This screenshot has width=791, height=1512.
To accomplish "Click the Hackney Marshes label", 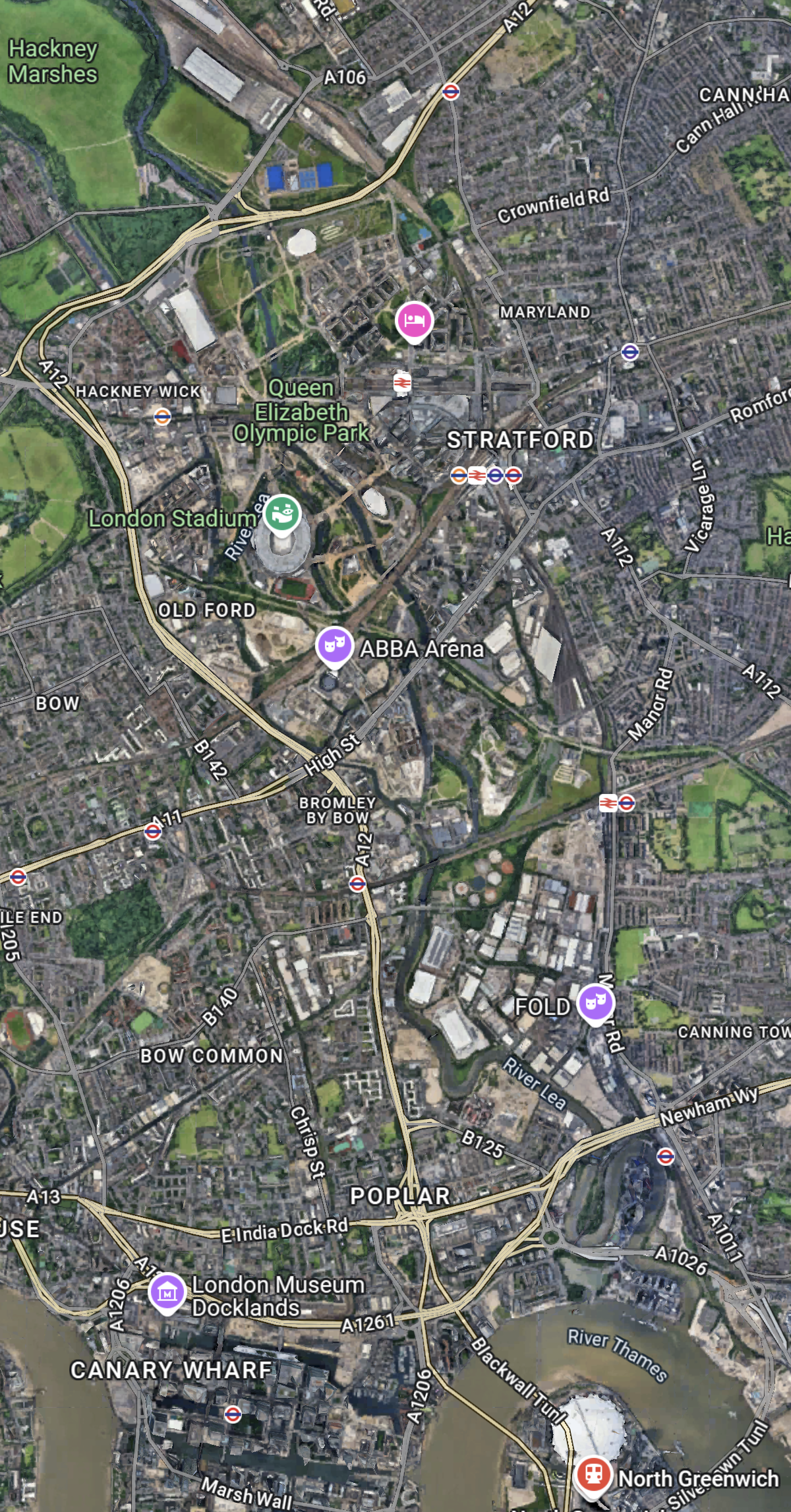I will coord(53,61).
